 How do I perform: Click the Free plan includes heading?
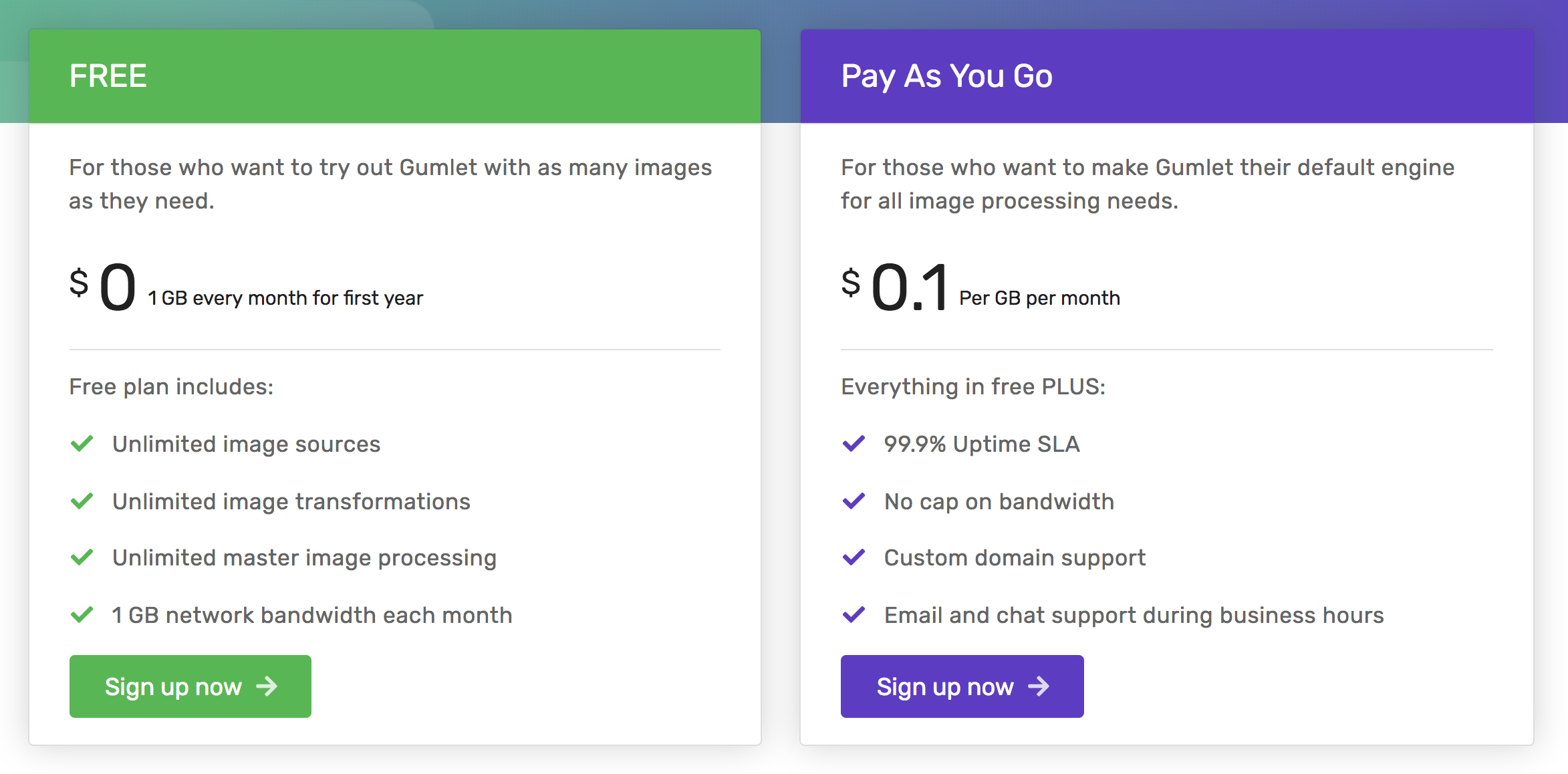point(172,387)
